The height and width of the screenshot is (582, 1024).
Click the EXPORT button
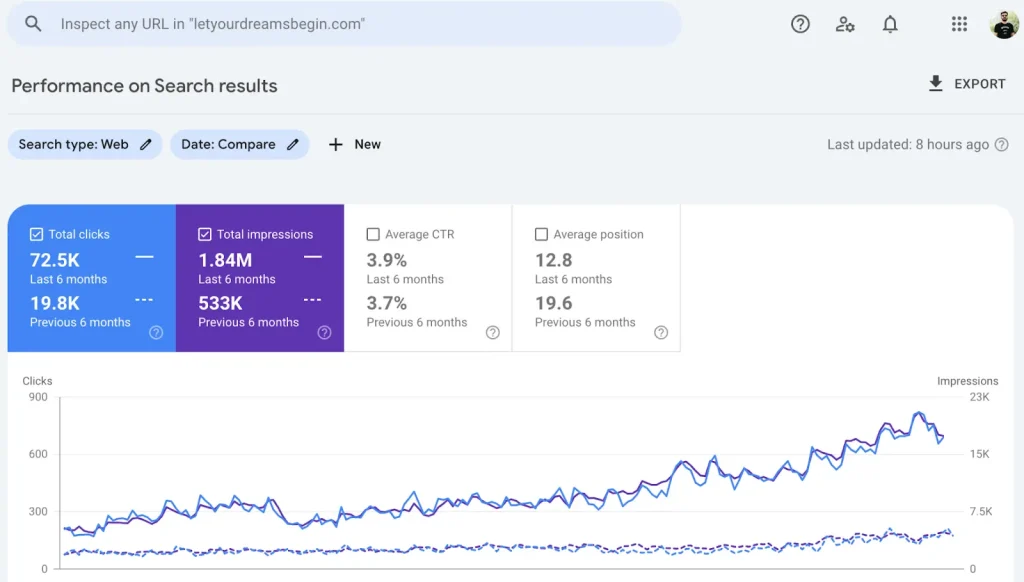(x=967, y=84)
